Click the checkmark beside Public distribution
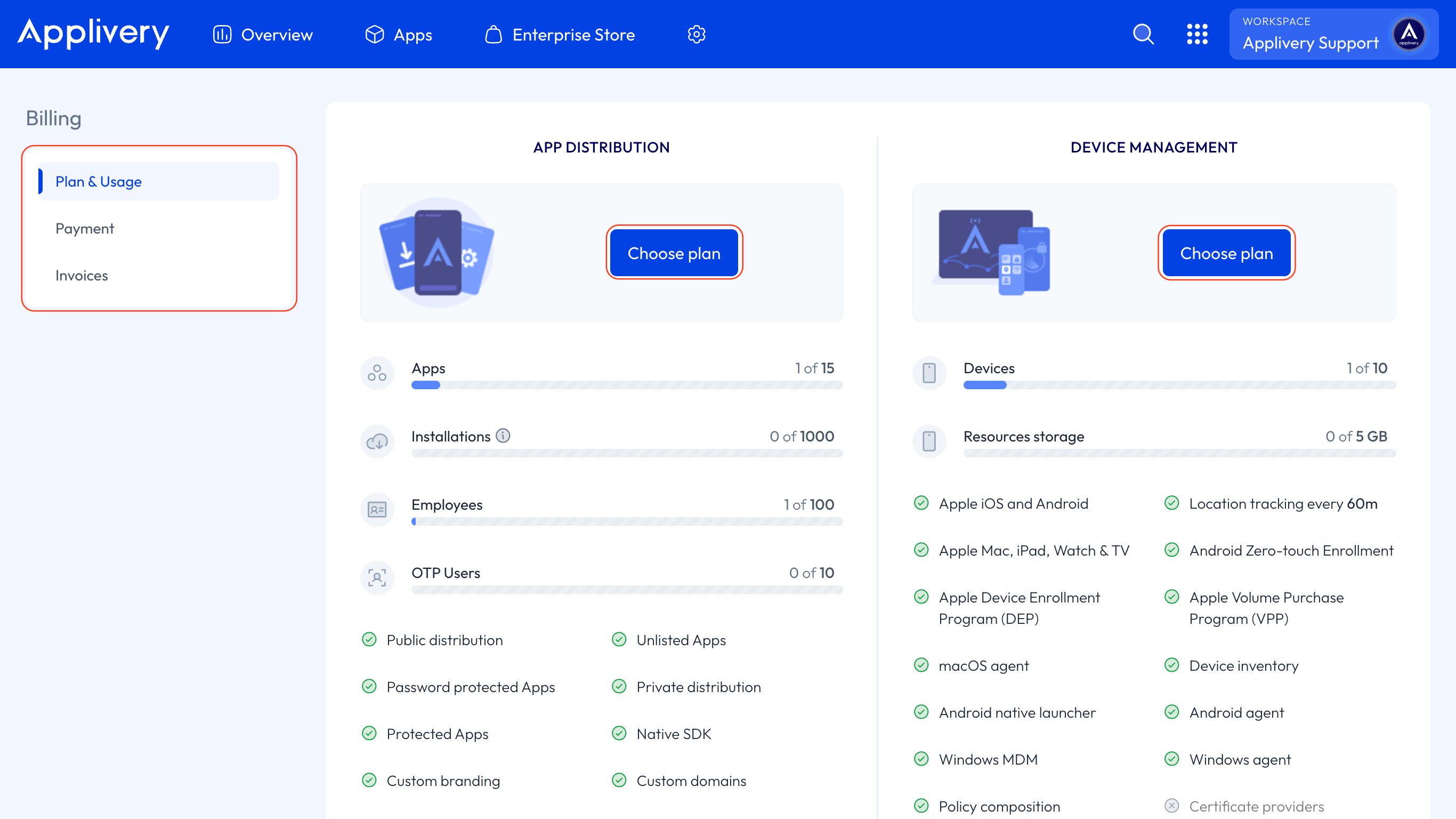This screenshot has height=819, width=1456. tap(369, 640)
